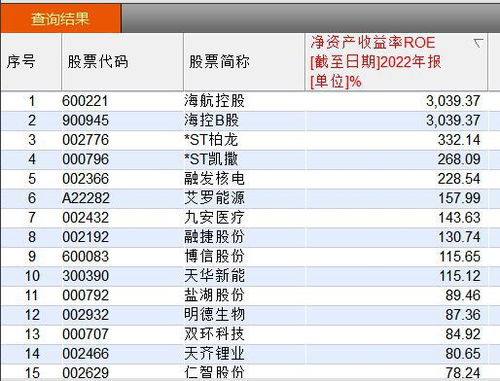
Task: Select stock name 双环科技
Action: tap(214, 334)
